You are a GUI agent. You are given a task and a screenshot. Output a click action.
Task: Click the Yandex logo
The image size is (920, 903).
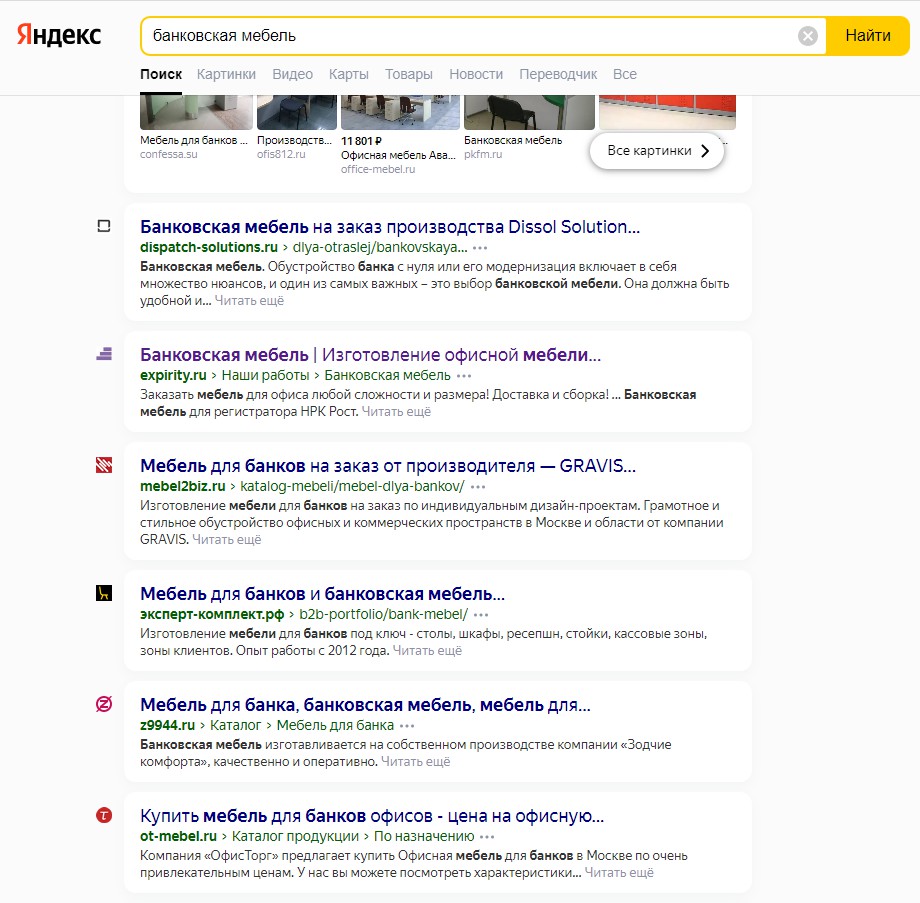[59, 36]
